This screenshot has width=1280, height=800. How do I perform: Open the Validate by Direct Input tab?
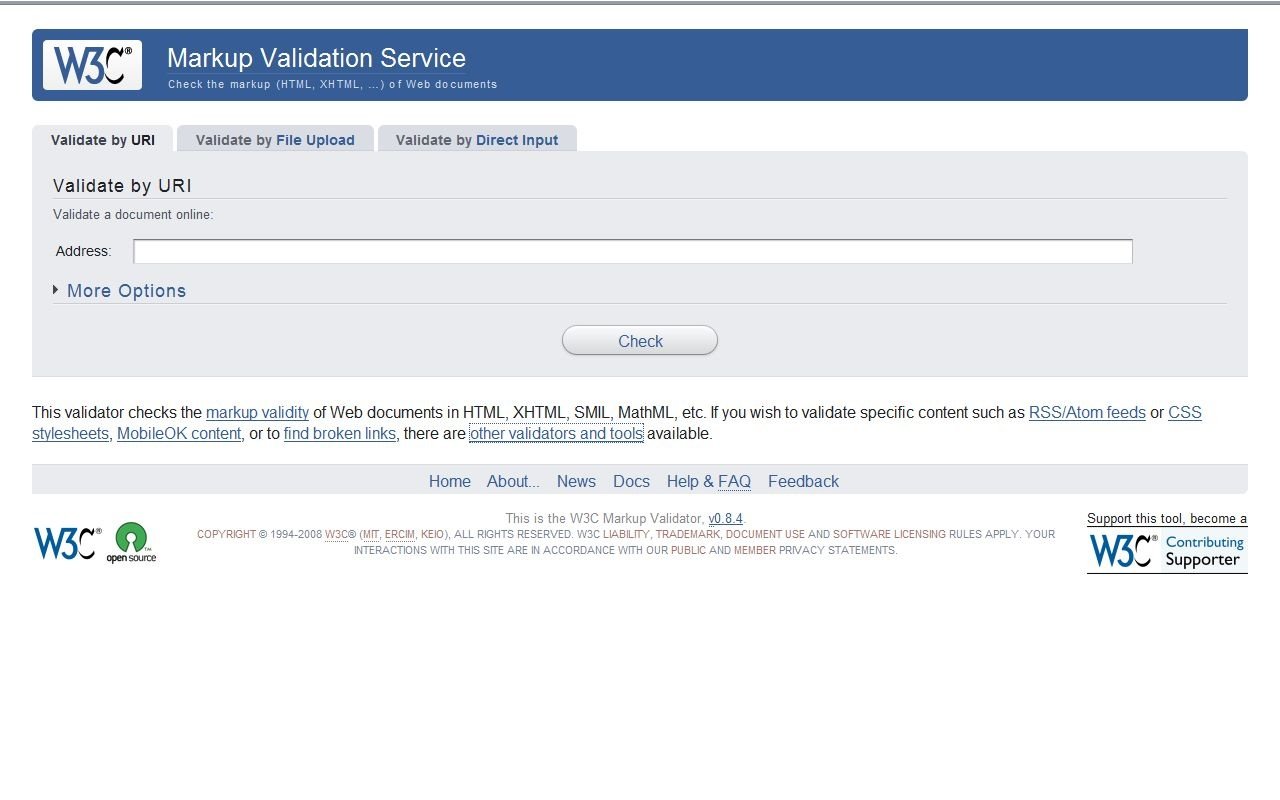[477, 140]
